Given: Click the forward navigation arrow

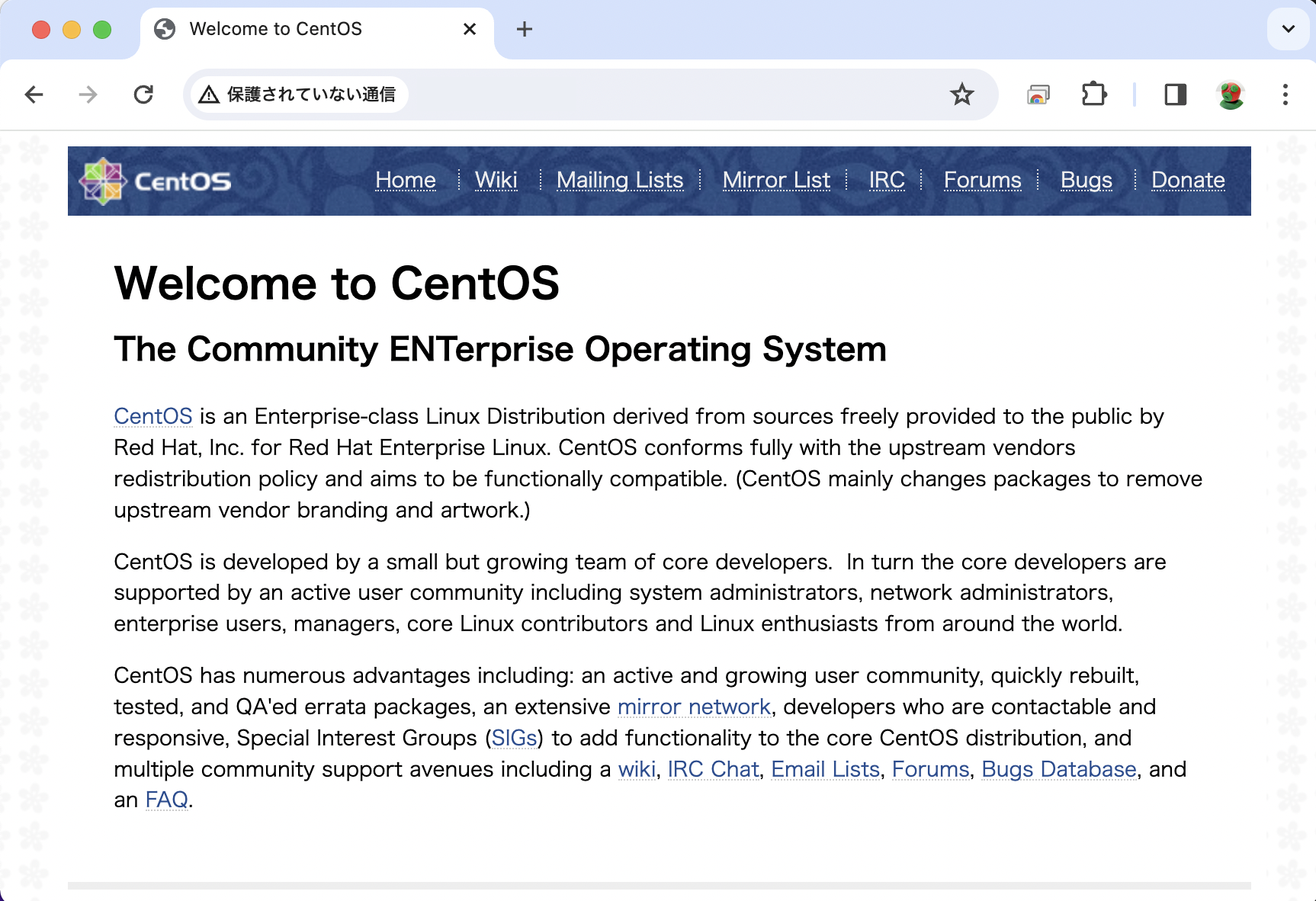Looking at the screenshot, I should [88, 94].
